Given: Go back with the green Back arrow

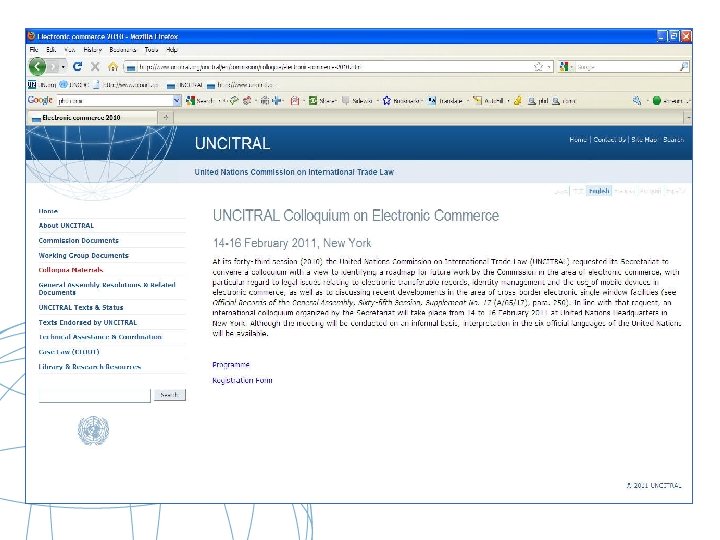Looking at the screenshot, I should [37, 67].
